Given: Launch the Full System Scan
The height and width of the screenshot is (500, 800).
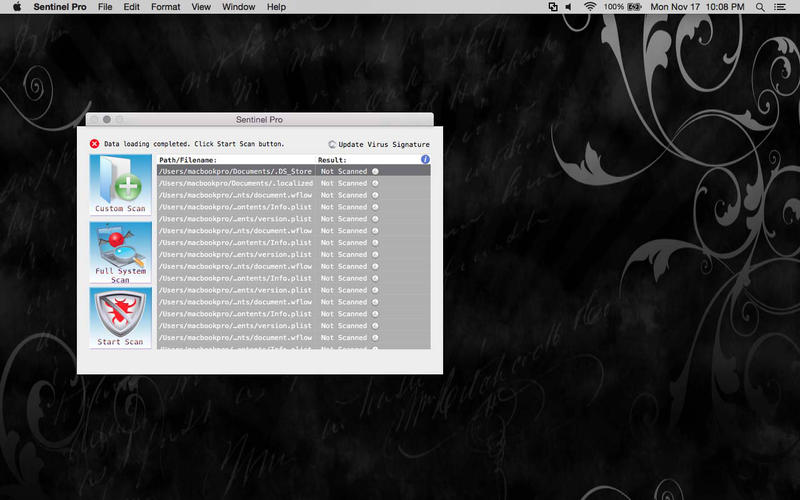Looking at the screenshot, I should coord(120,253).
